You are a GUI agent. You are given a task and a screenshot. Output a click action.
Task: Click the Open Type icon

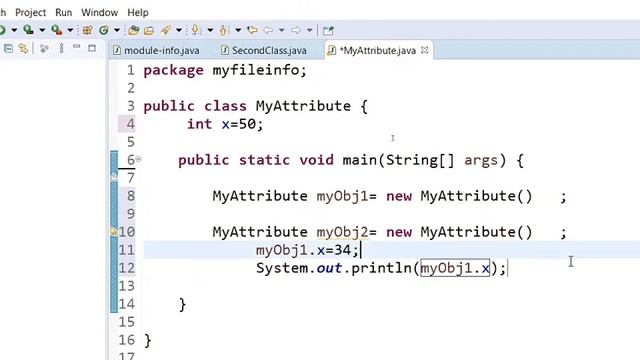coord(133,30)
